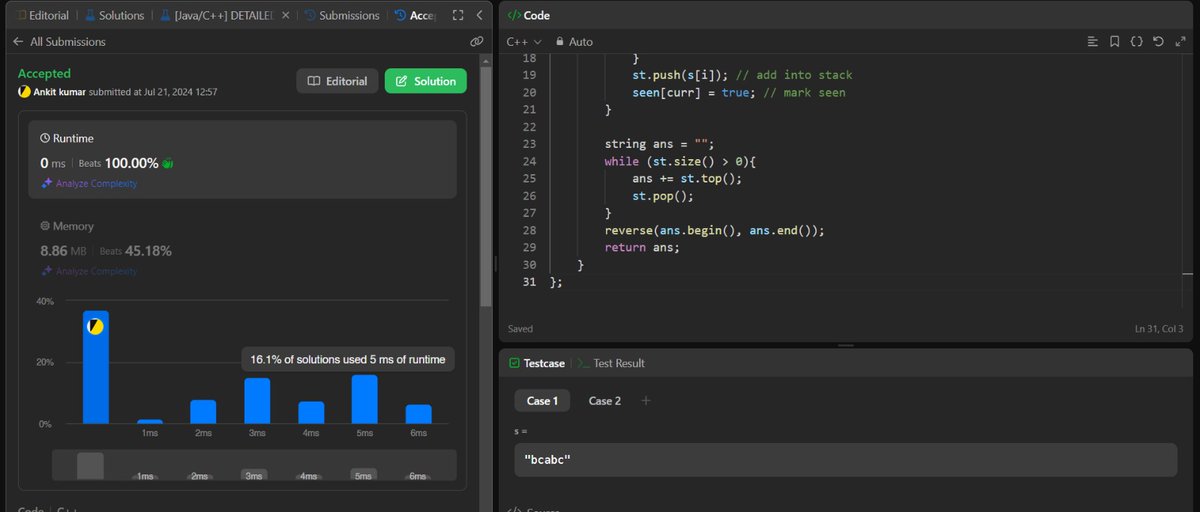Screen dimensions: 1200x512
Task: Click the 100.00% Beats value
Action: 131,163
